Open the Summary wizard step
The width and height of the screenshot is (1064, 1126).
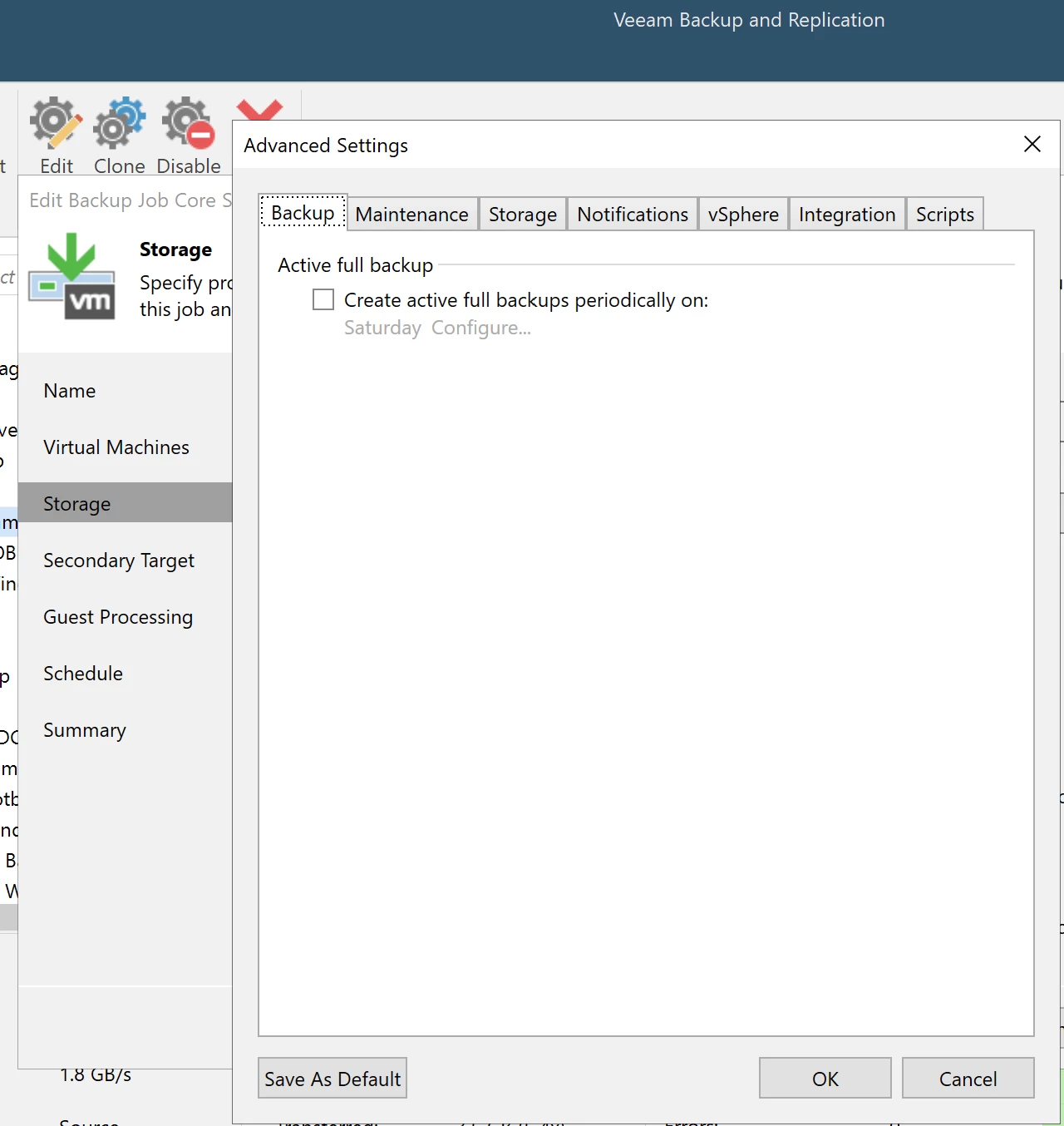85,730
